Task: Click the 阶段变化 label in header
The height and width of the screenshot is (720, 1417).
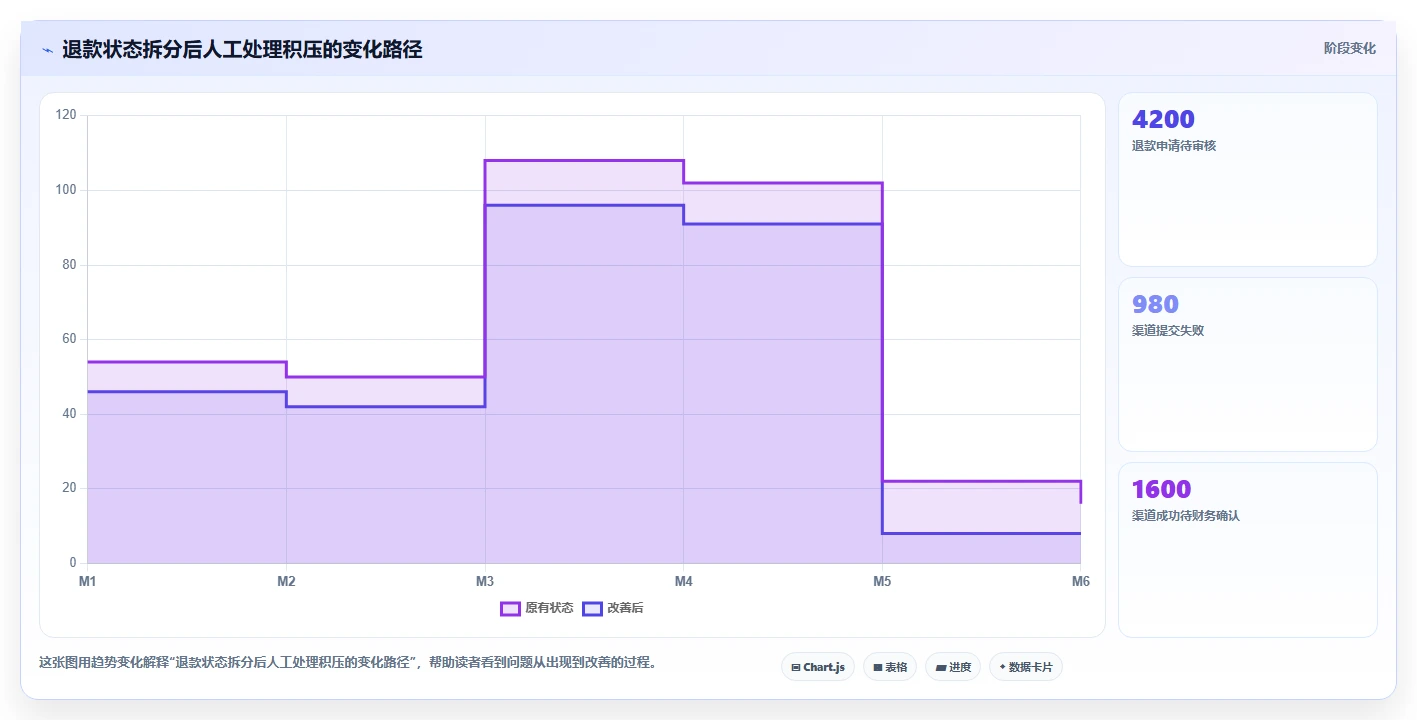Action: [x=1349, y=48]
